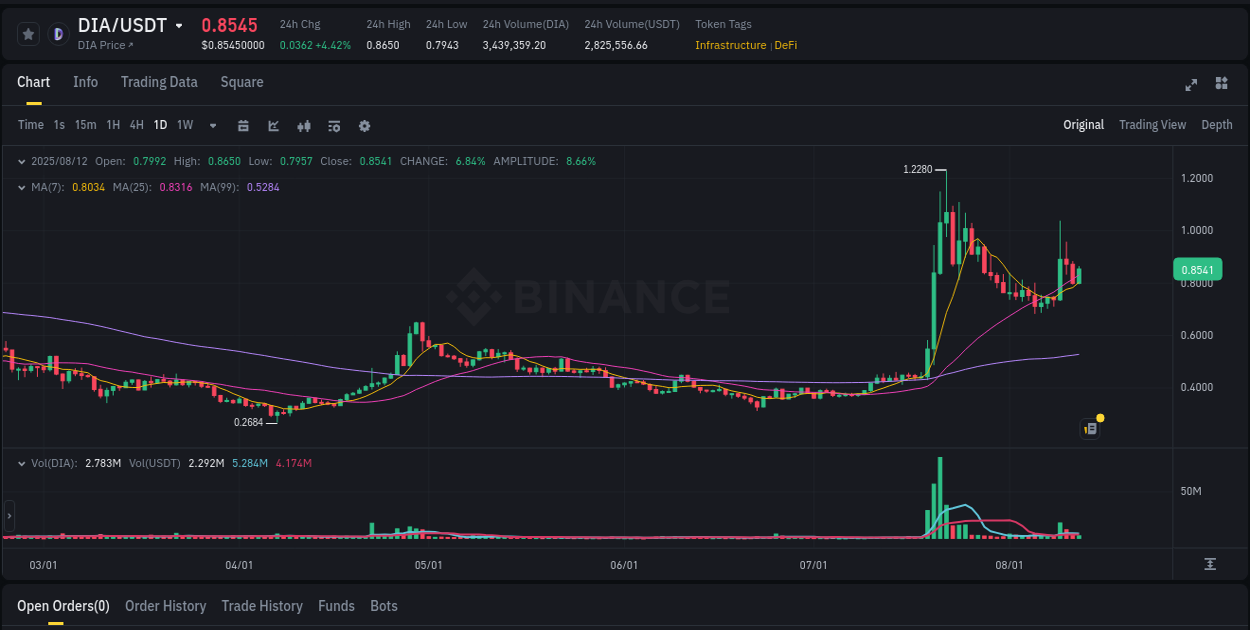Collapse the OHLC info row chevron
Viewport: 1250px width, 630px height.
tap(22, 161)
